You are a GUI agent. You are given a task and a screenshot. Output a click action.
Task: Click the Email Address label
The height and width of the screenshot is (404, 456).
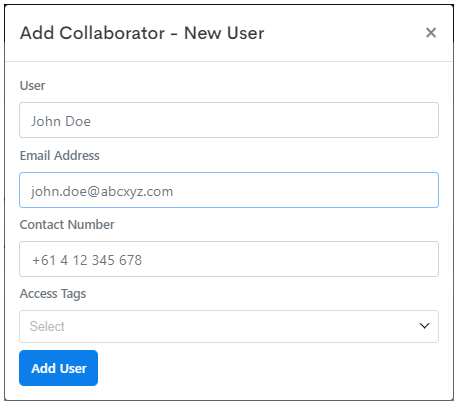coord(59,156)
